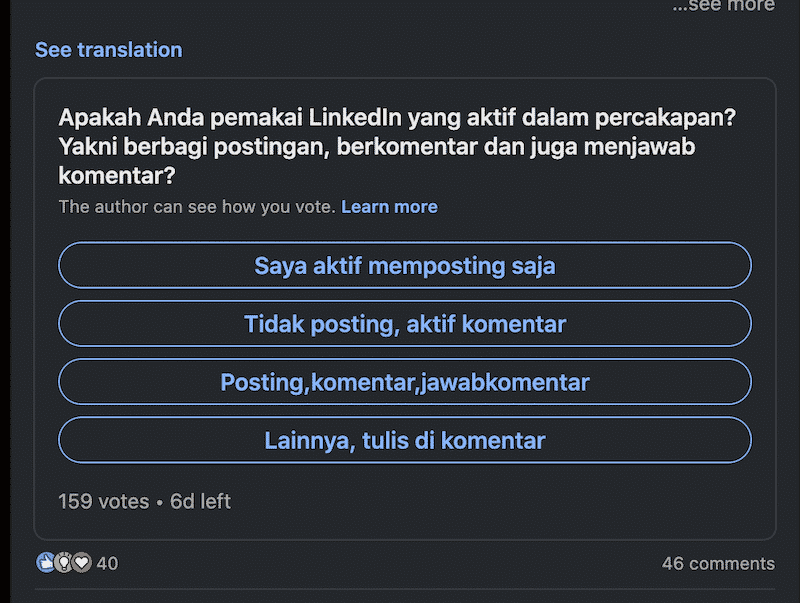
Task: Click the blue Like reaction icon
Action: [45, 563]
